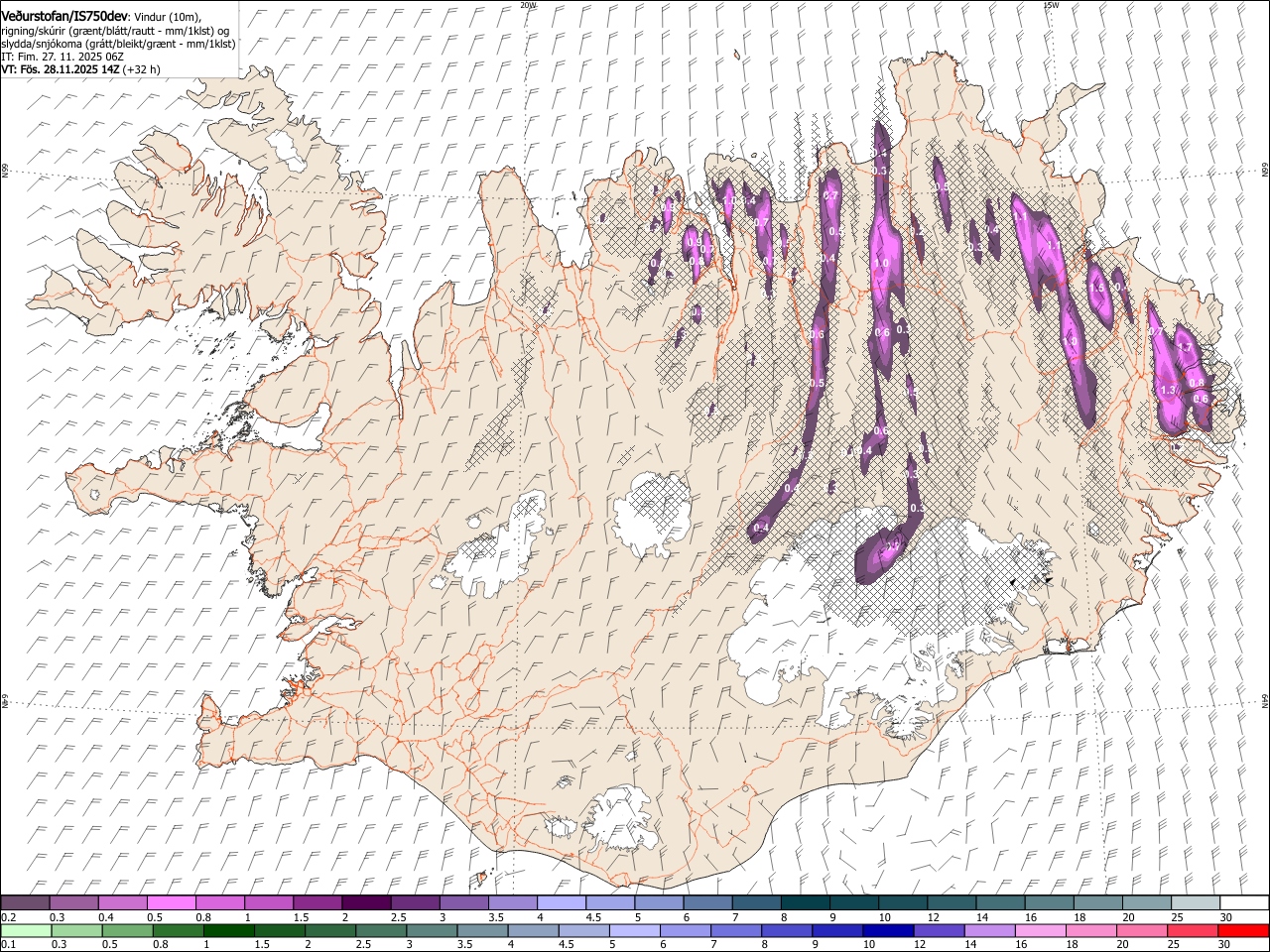The image size is (1270, 952).
Task: Pick the palest green 0.1 rain legend swatch
Action: 26,930
